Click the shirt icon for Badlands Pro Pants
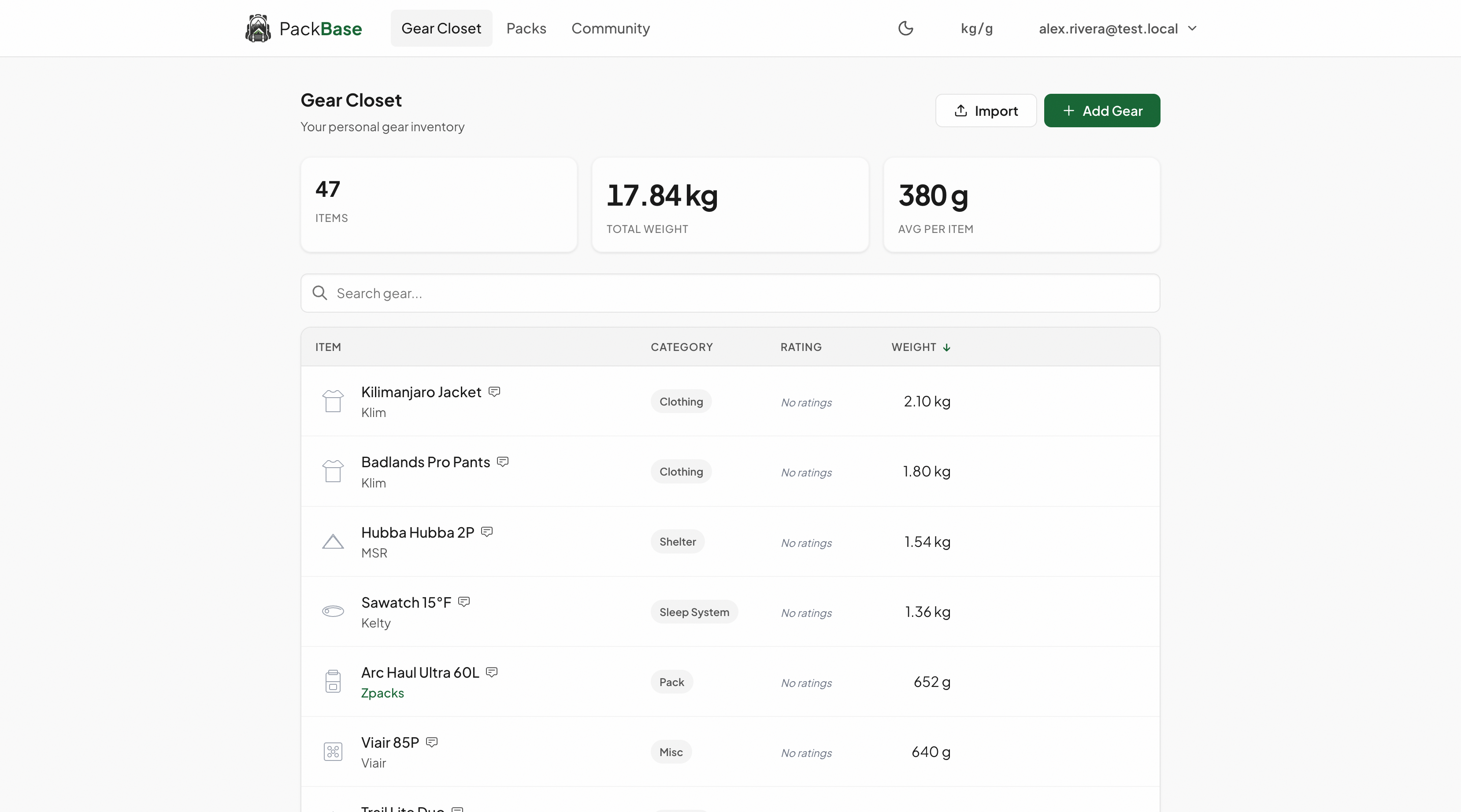The image size is (1461, 812). [333, 471]
